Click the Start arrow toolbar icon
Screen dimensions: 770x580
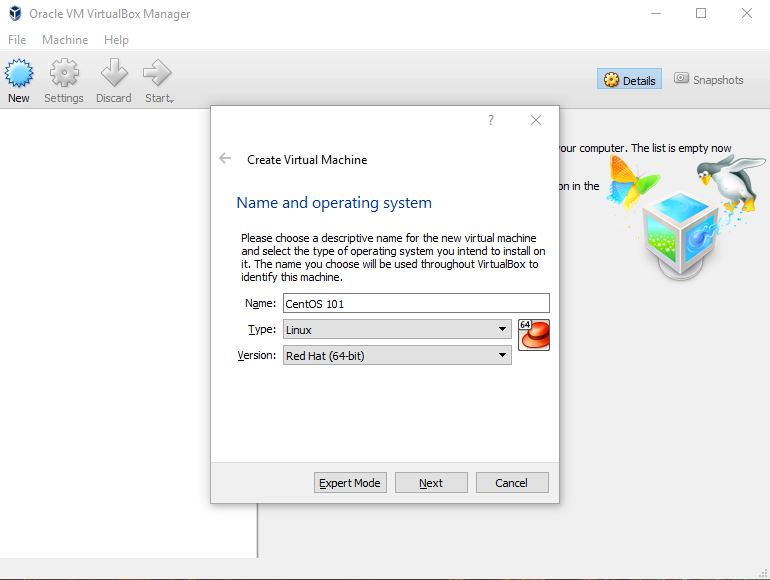click(157, 73)
